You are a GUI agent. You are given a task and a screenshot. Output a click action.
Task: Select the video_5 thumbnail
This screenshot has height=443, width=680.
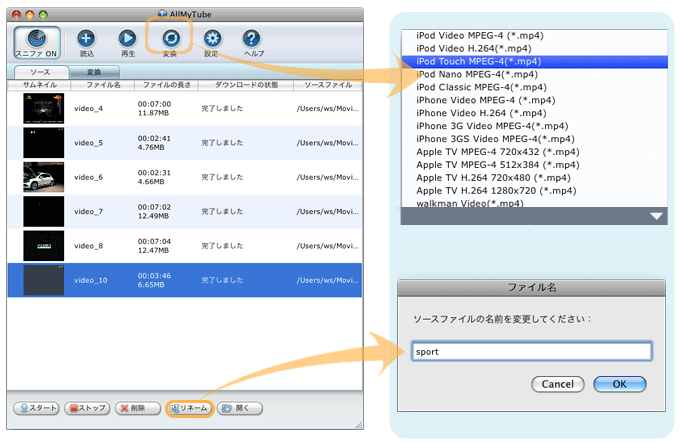[x=43, y=143]
